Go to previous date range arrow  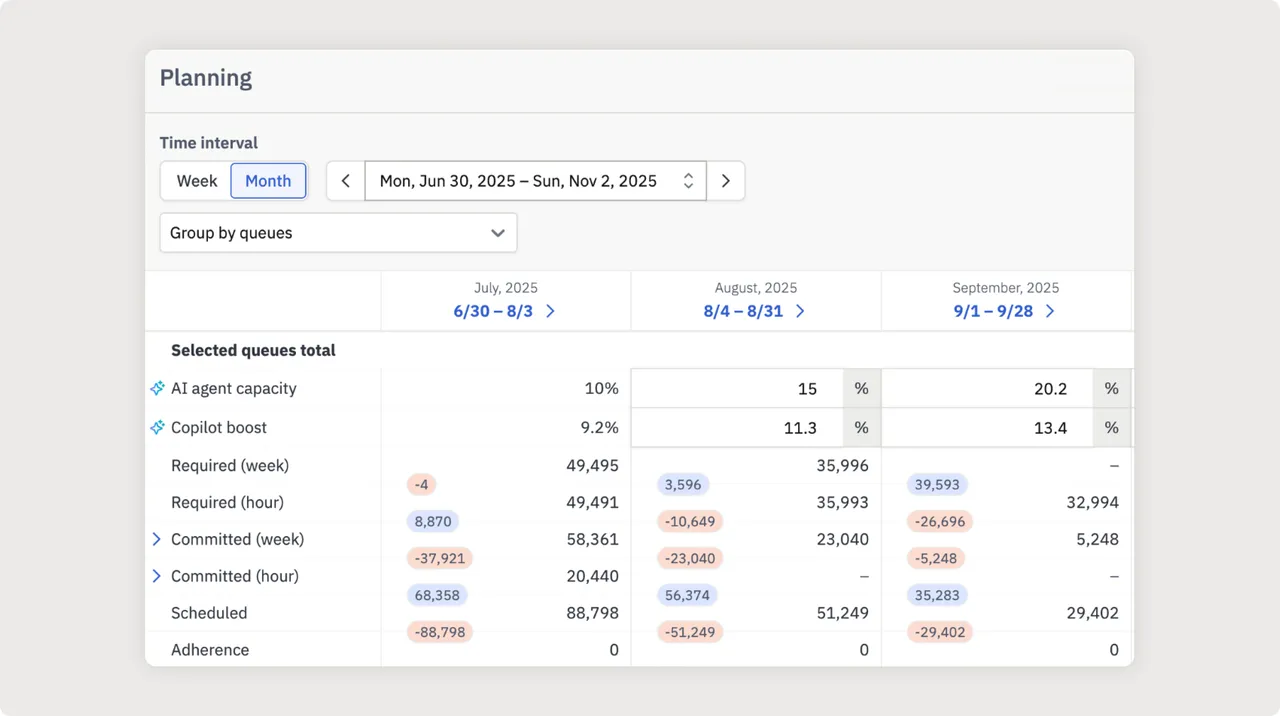click(x=346, y=181)
